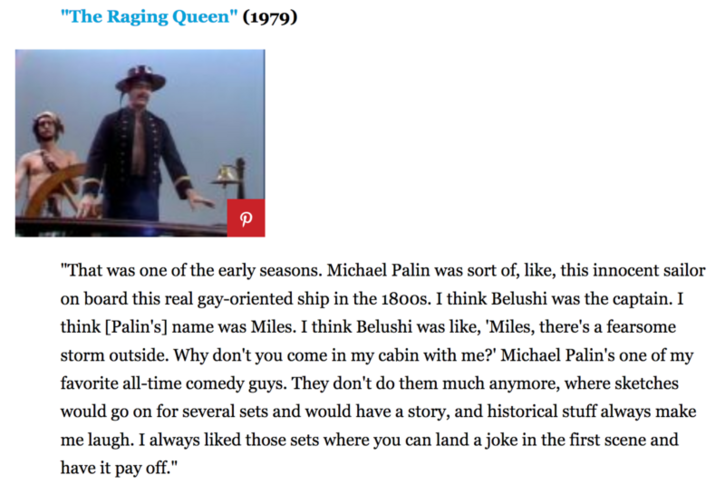
Task: Open "The Raging Queen" title link
Action: point(149,17)
